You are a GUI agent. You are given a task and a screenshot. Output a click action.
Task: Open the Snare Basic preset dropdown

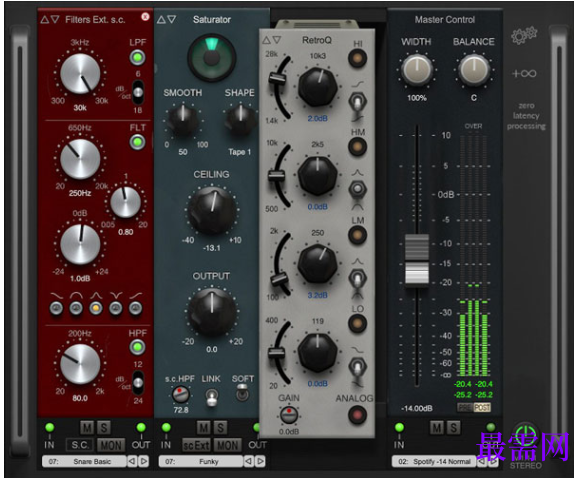[x=84, y=462]
